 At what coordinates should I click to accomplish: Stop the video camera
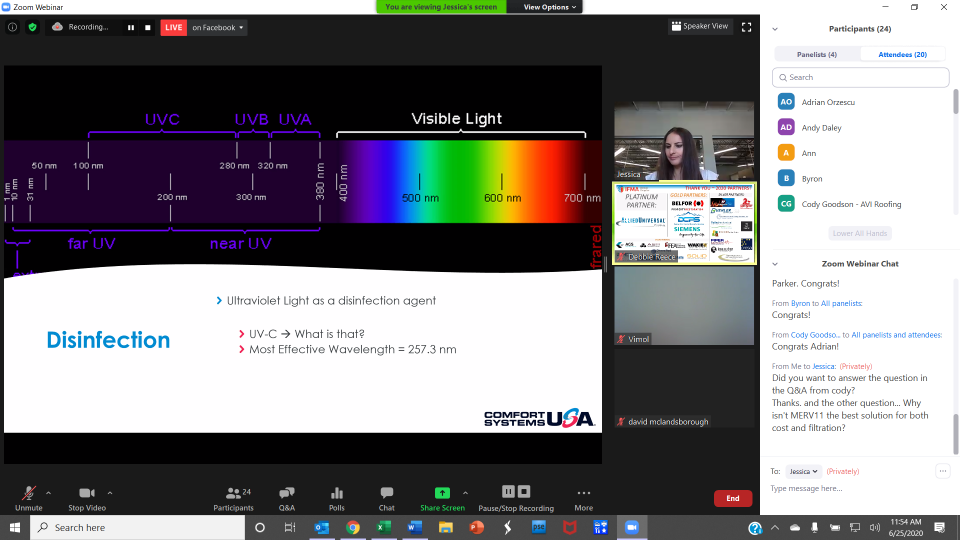click(x=87, y=498)
